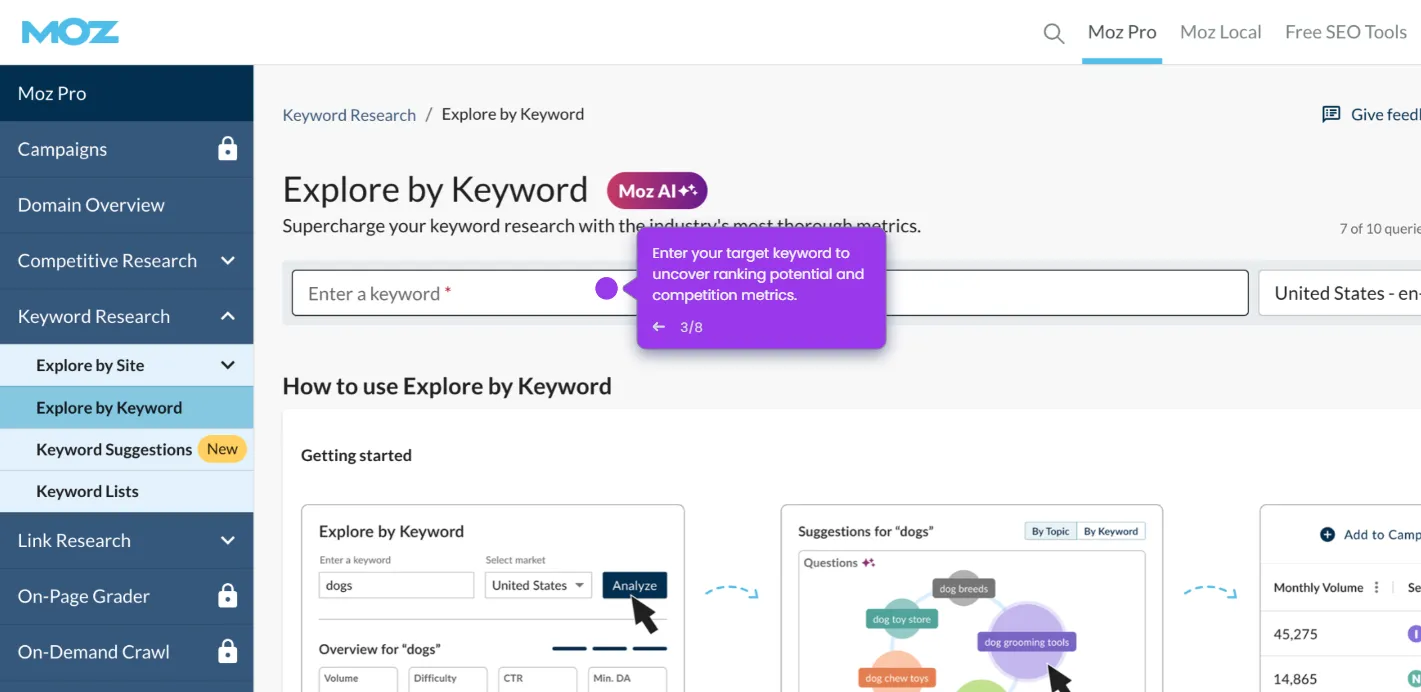Select By Topic in suggestions tutorial

pos(1050,531)
